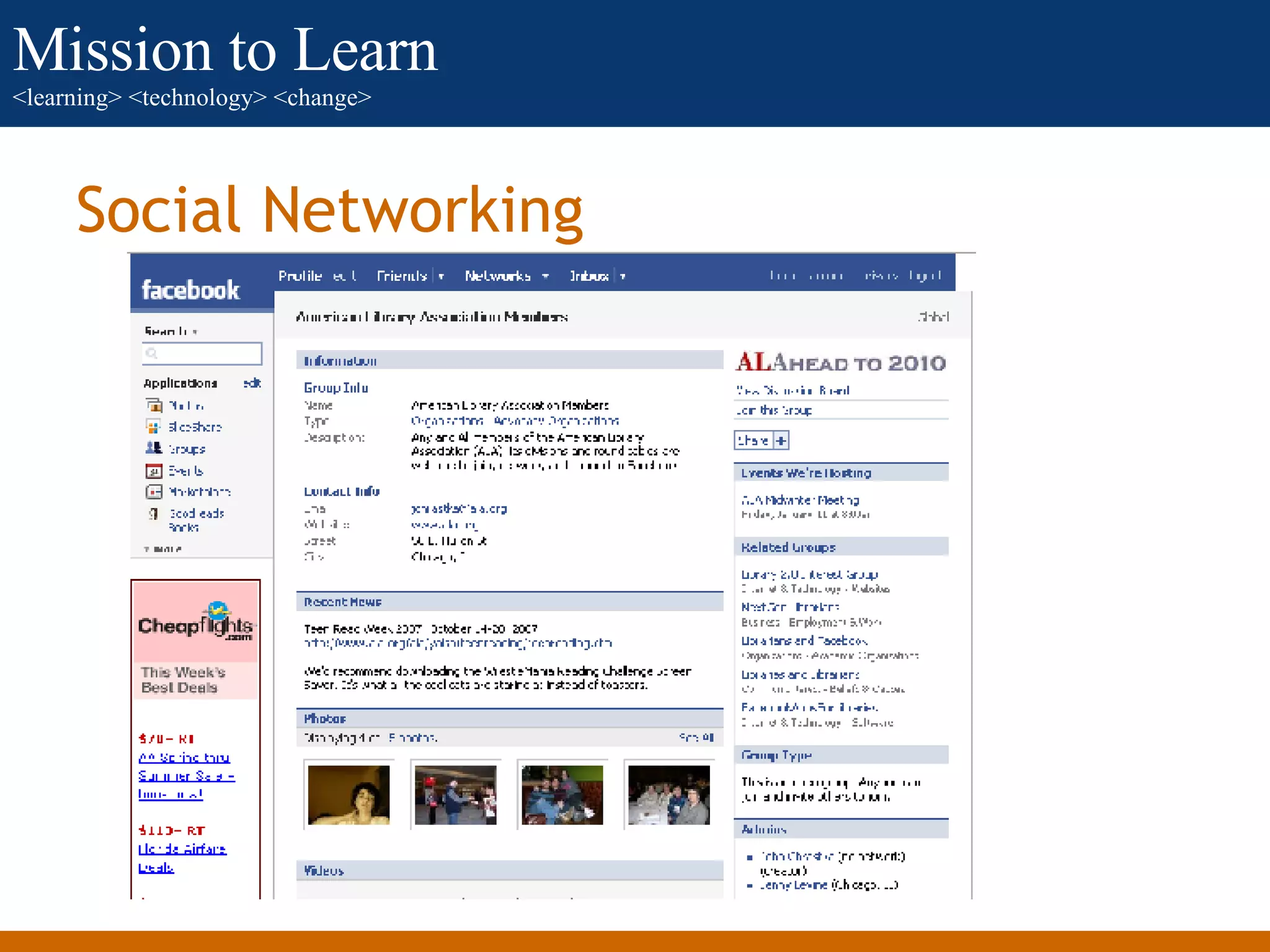Click the Events text link in sidebar
Image resolution: width=1270 pixels, height=952 pixels.
click(x=185, y=470)
